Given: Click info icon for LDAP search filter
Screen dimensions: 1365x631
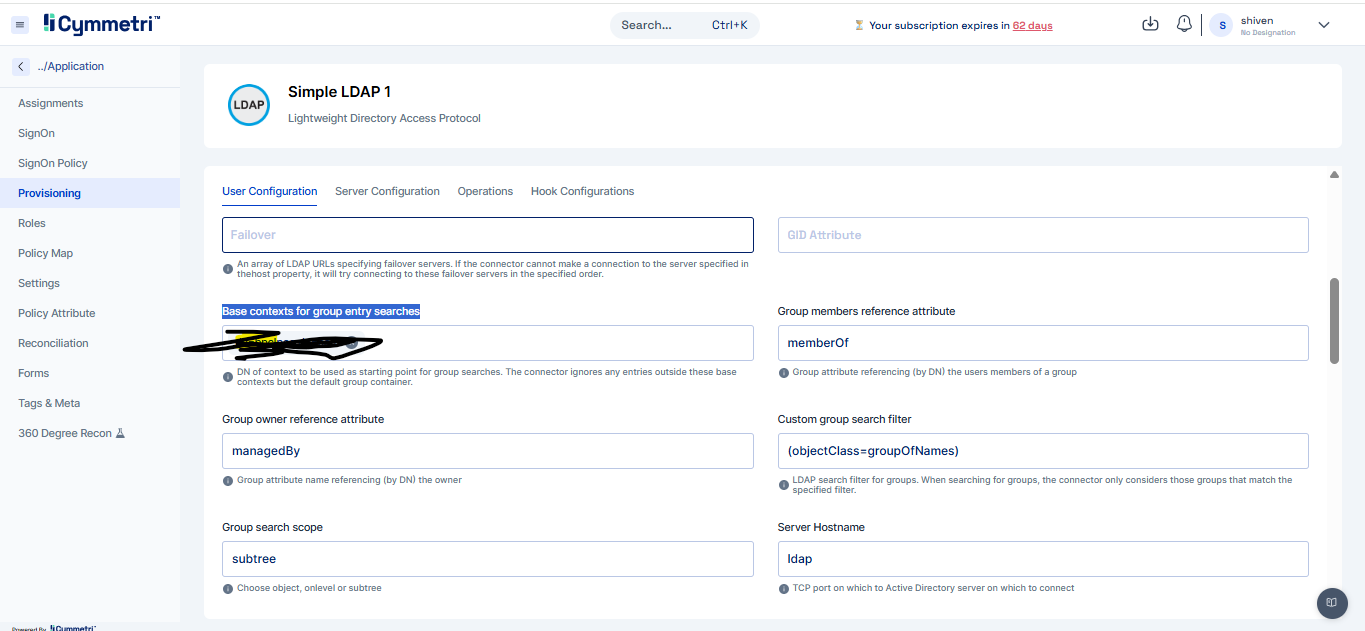Looking at the screenshot, I should click(x=783, y=485).
